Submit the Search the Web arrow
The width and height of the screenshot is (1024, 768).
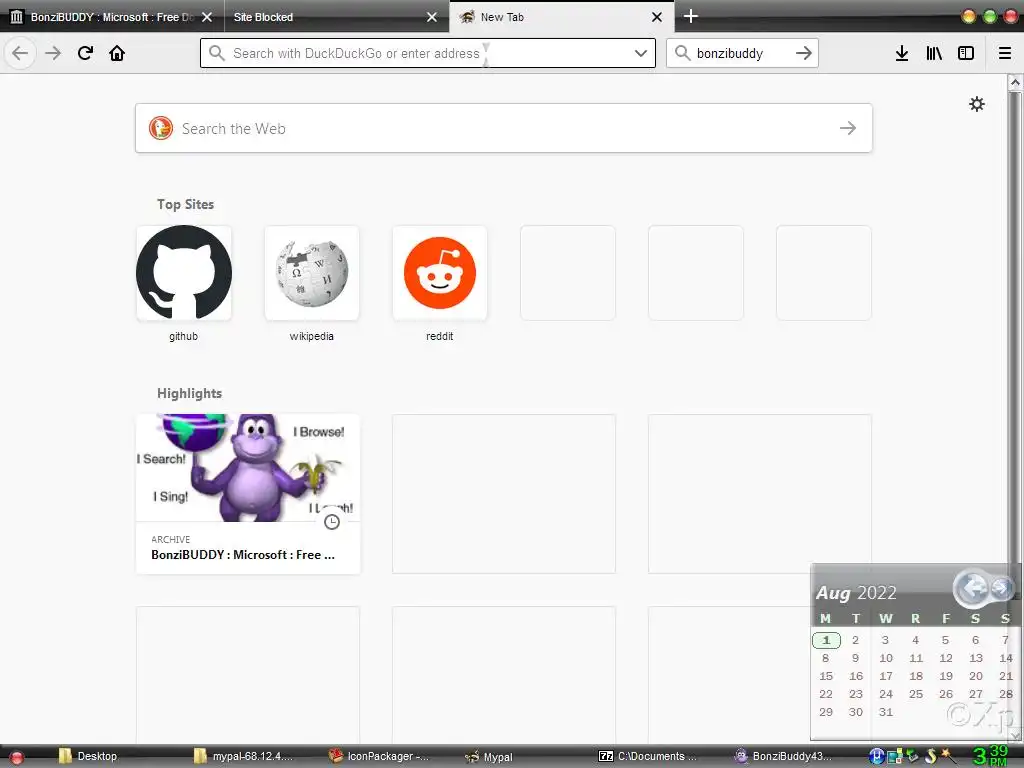(848, 128)
